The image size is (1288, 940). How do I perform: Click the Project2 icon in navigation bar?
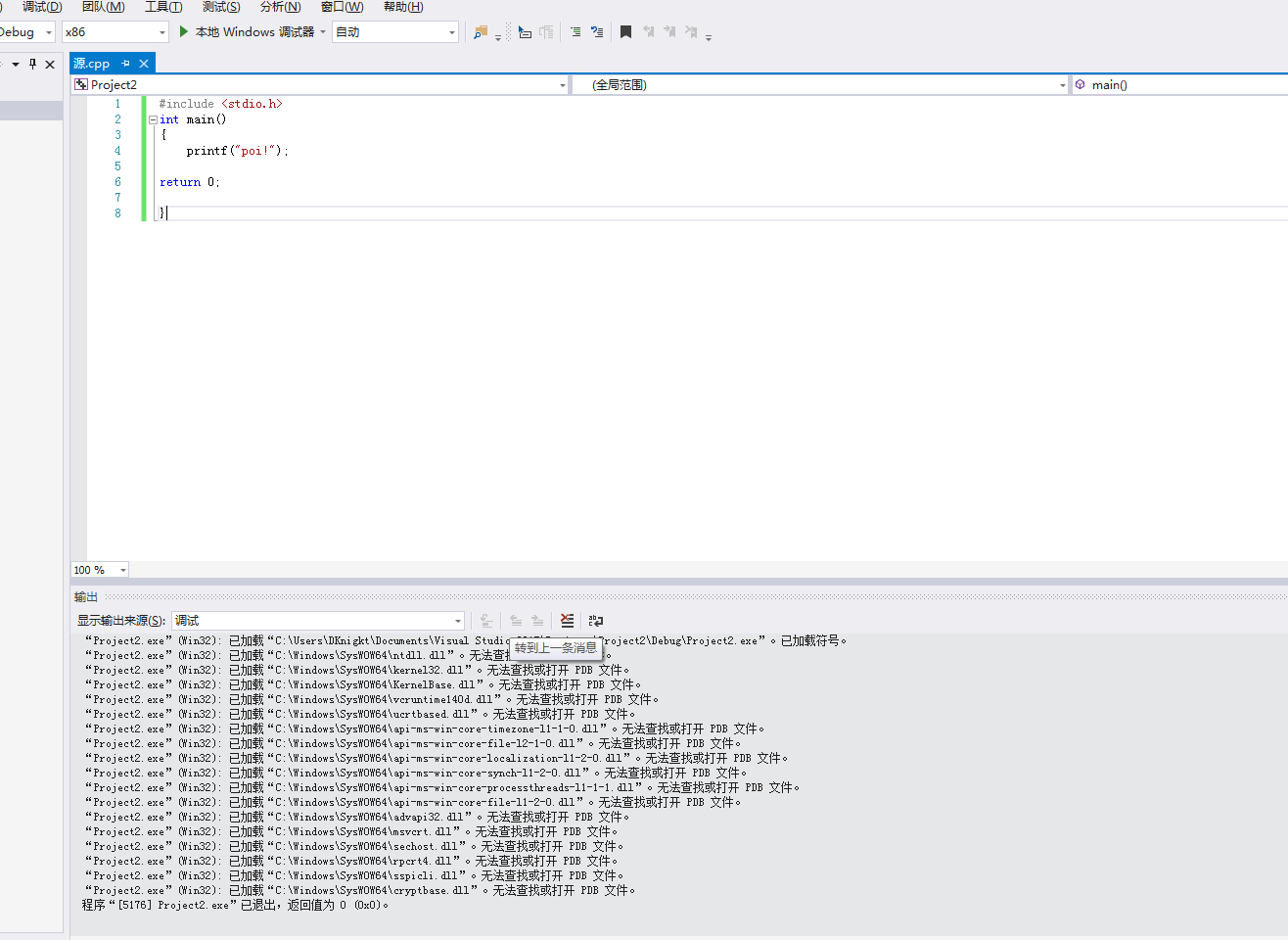click(81, 85)
